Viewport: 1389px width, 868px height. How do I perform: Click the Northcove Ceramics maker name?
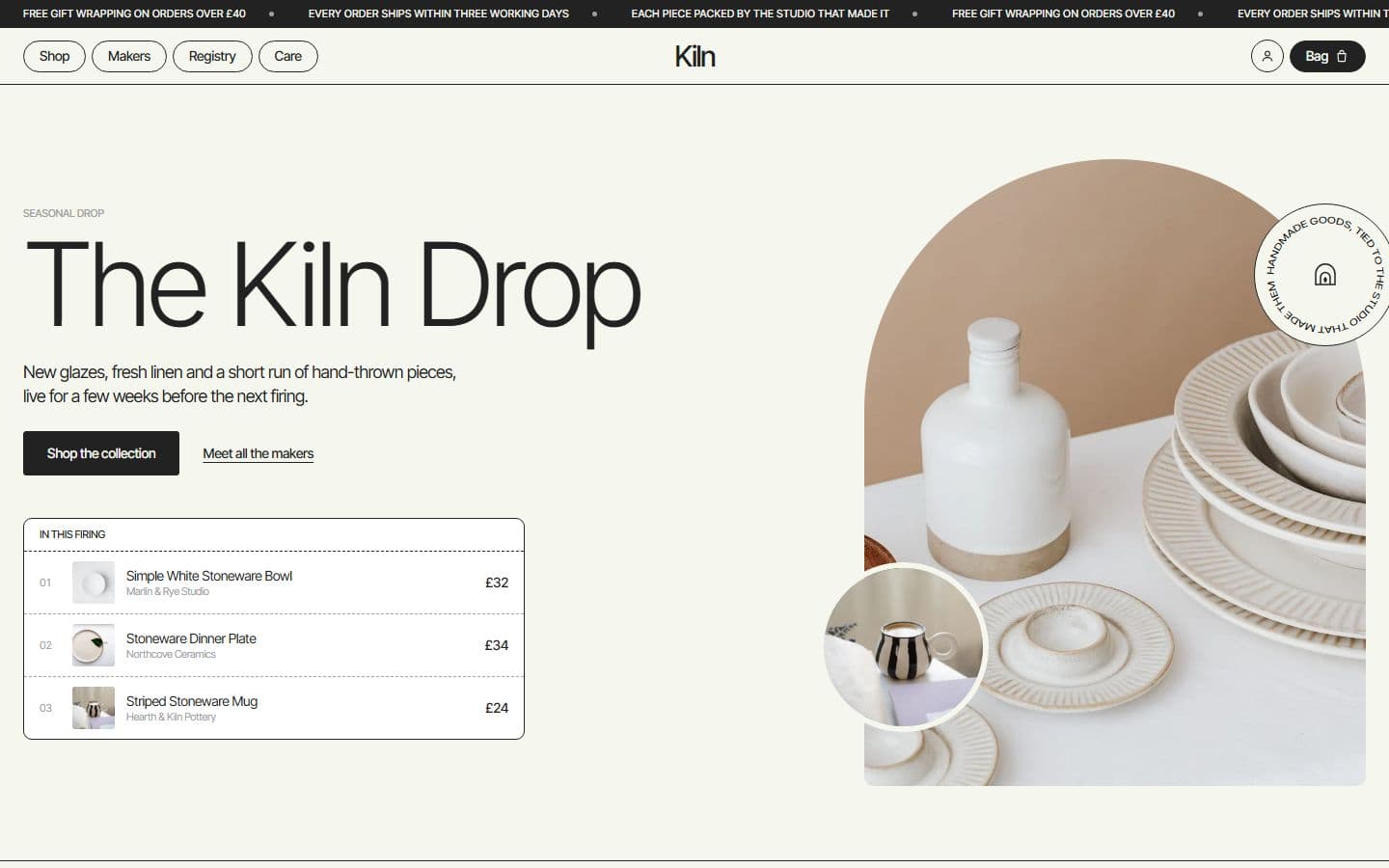171,654
